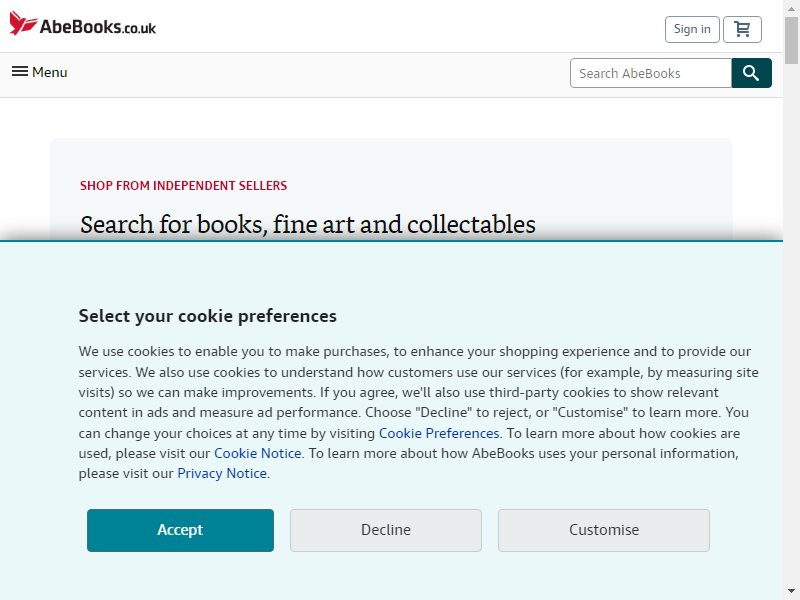
Task: Open cookie options via Customise button
Action: [x=604, y=530]
